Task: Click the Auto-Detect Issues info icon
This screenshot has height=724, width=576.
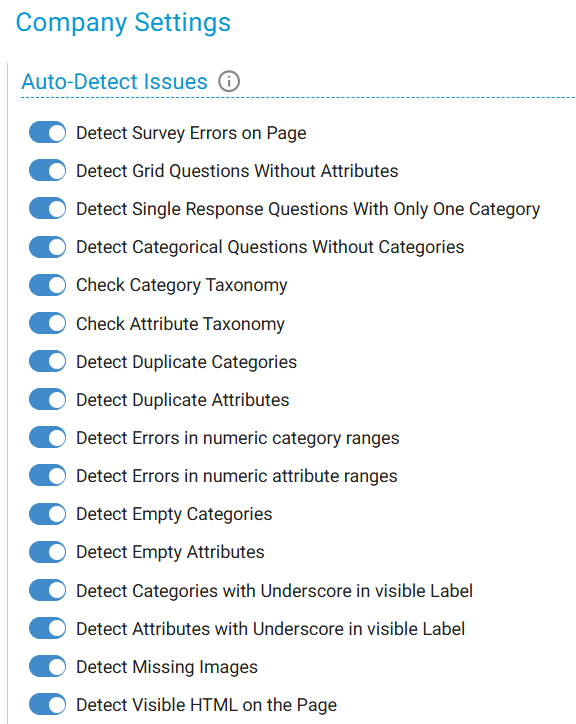Action: (x=229, y=82)
